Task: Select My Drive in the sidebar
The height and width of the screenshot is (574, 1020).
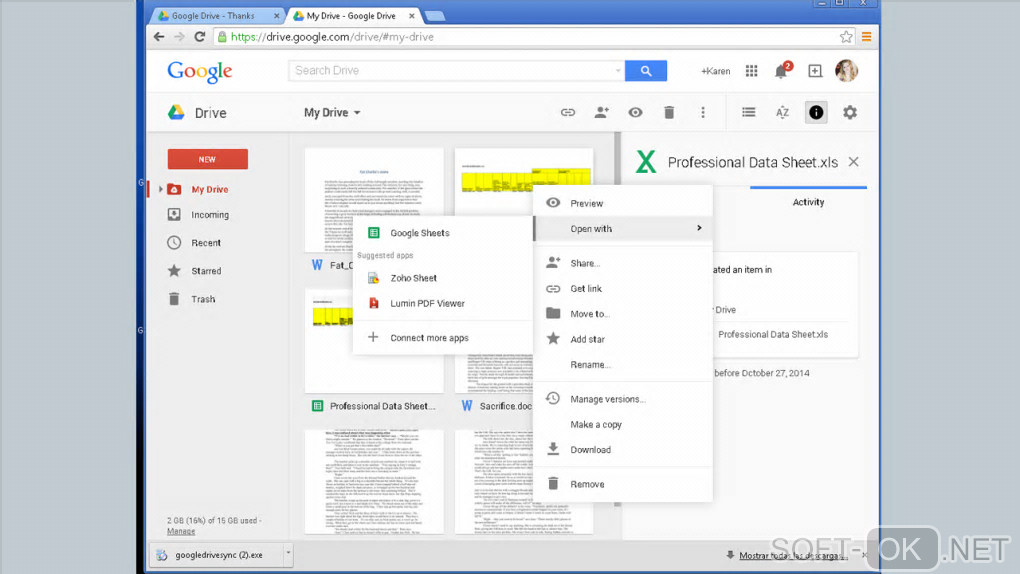Action: pos(209,189)
